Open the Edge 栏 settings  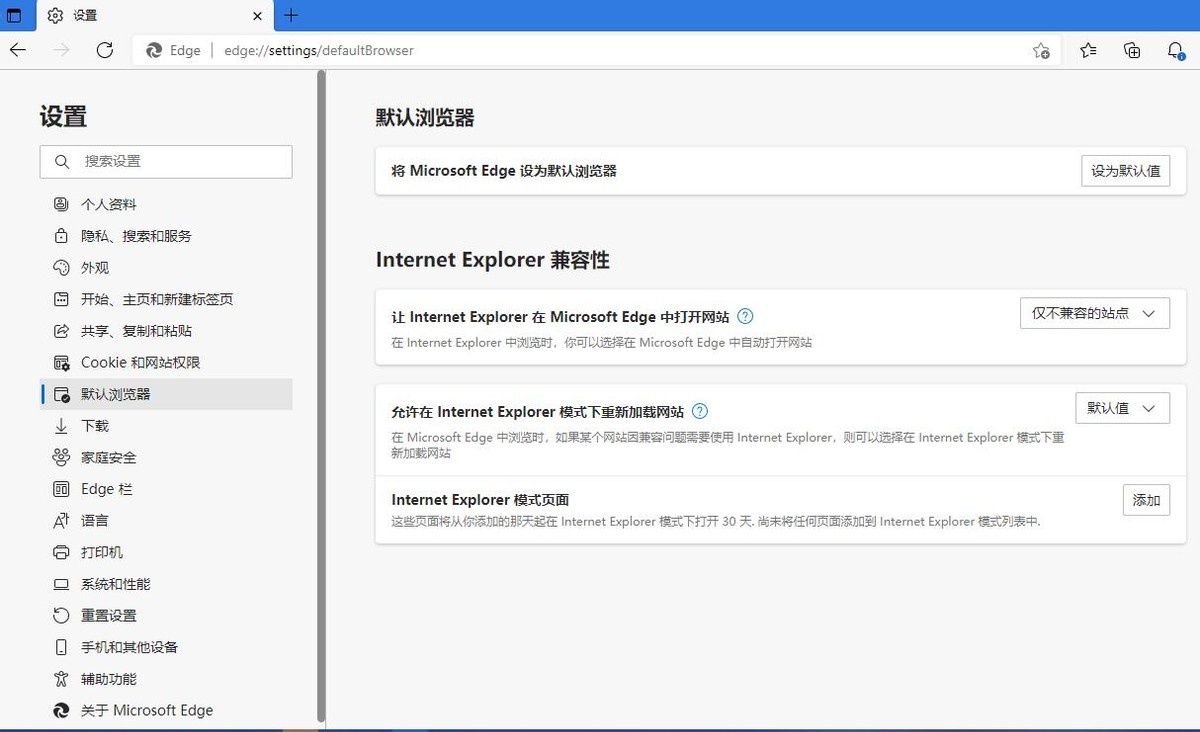[100, 488]
